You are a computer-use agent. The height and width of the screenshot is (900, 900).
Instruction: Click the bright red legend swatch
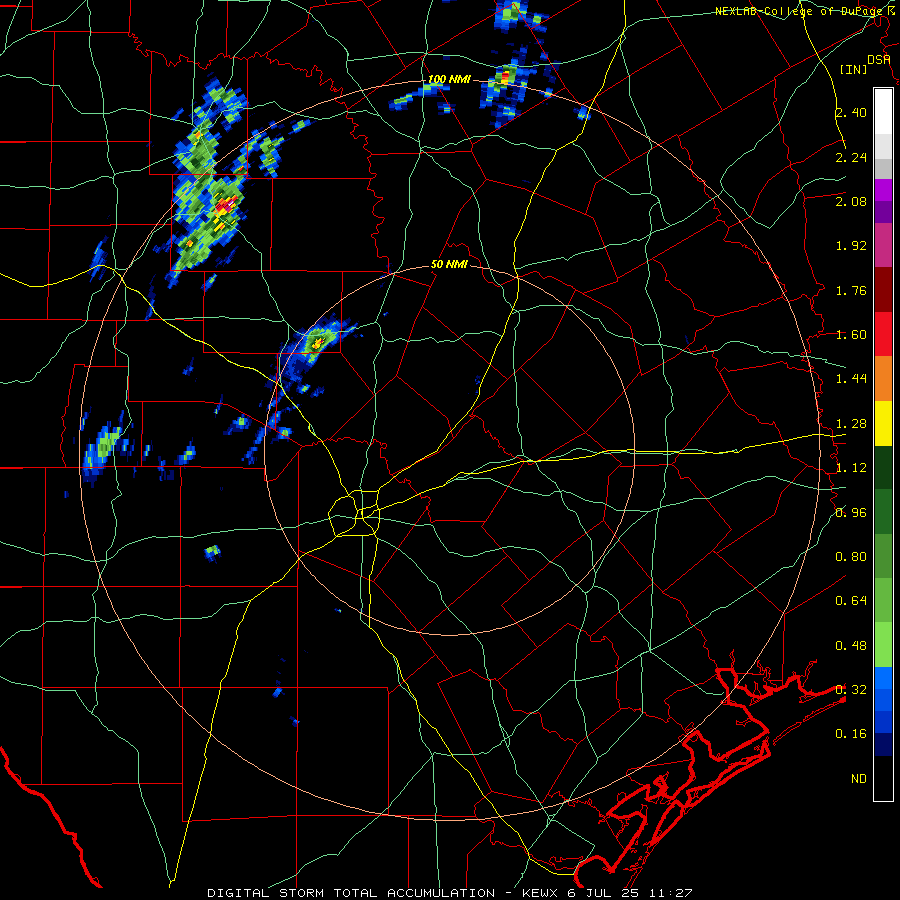[x=883, y=334]
